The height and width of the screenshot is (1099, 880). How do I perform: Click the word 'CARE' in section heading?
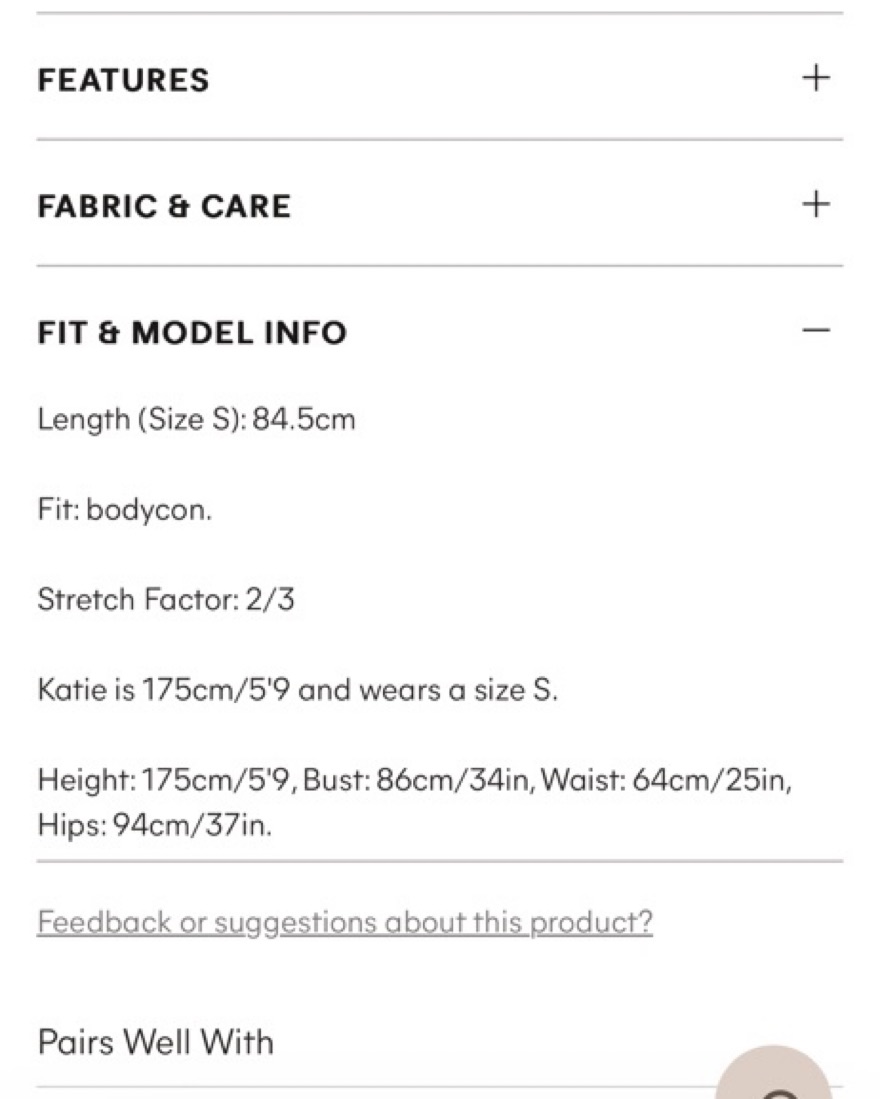click(246, 206)
